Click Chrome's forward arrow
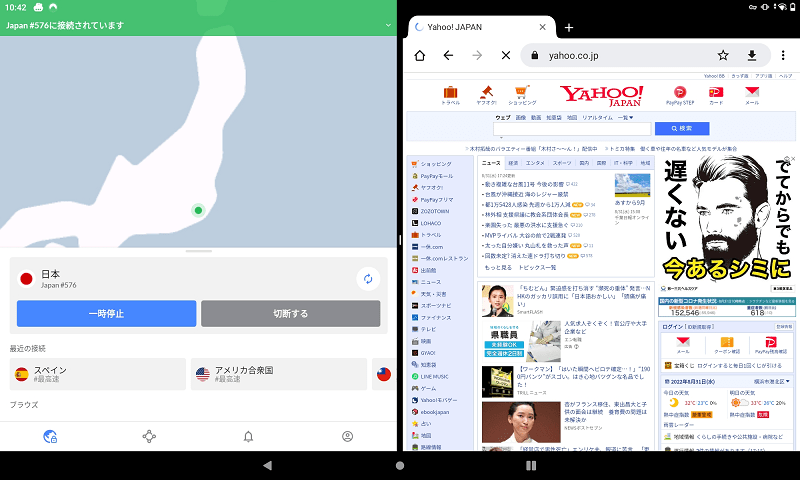The height and width of the screenshot is (480, 800). click(477, 55)
